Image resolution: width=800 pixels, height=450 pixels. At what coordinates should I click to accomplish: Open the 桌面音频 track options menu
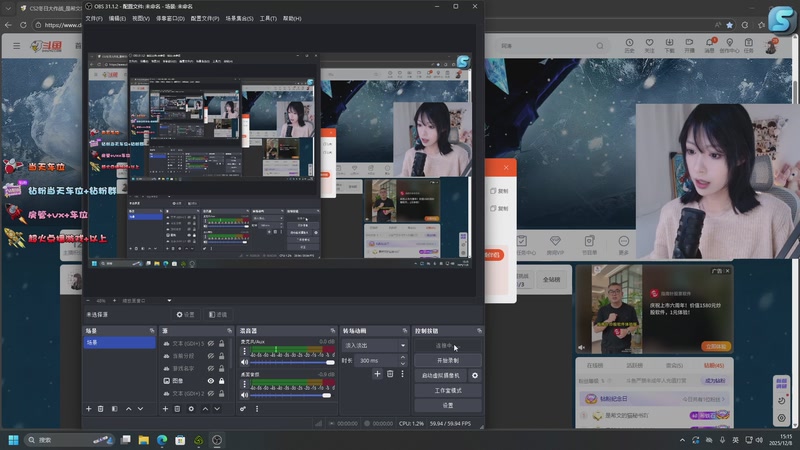(244, 384)
